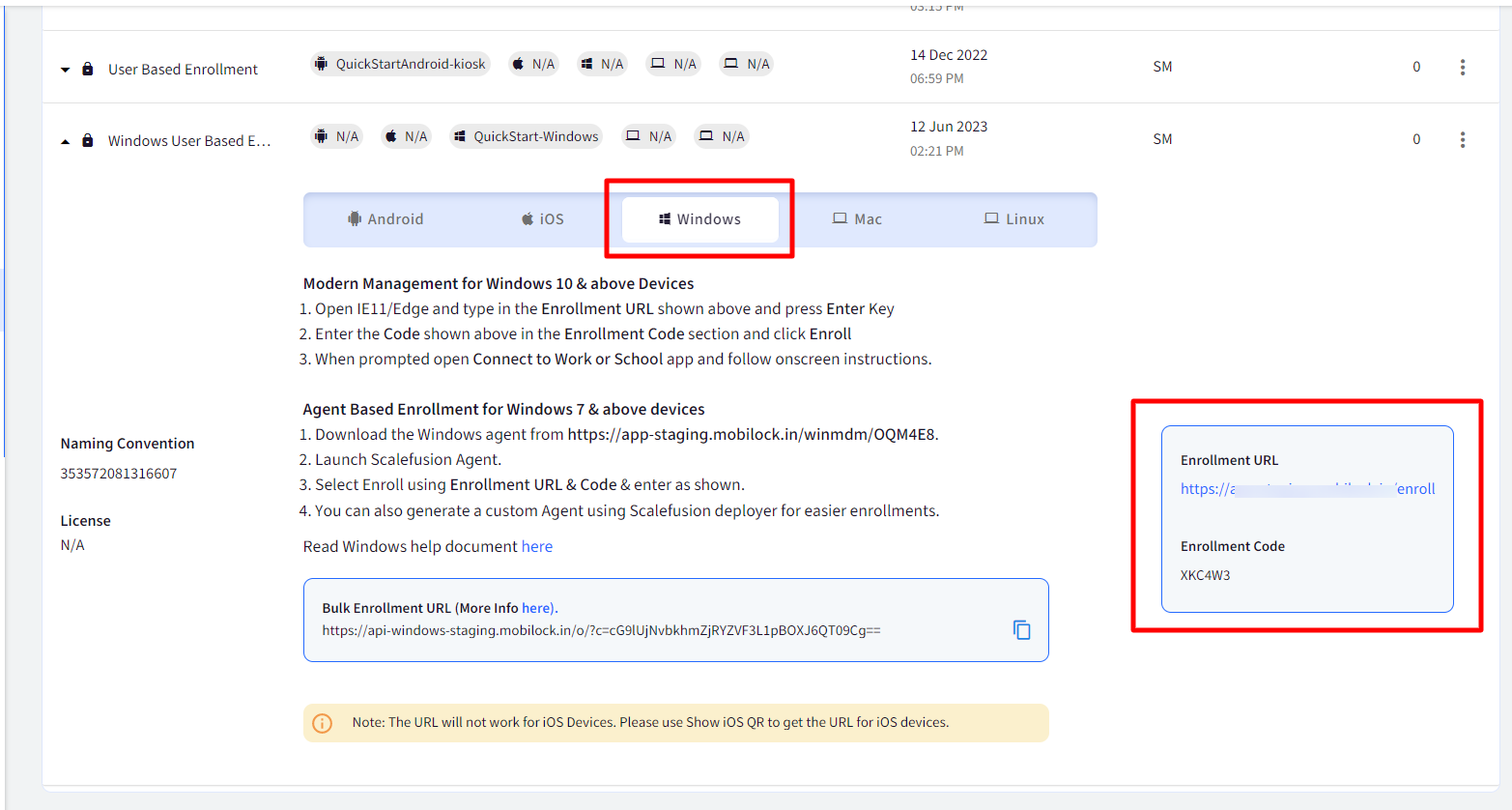Click the date 12 Jun 2023
This screenshot has height=810, width=1512.
click(x=949, y=127)
